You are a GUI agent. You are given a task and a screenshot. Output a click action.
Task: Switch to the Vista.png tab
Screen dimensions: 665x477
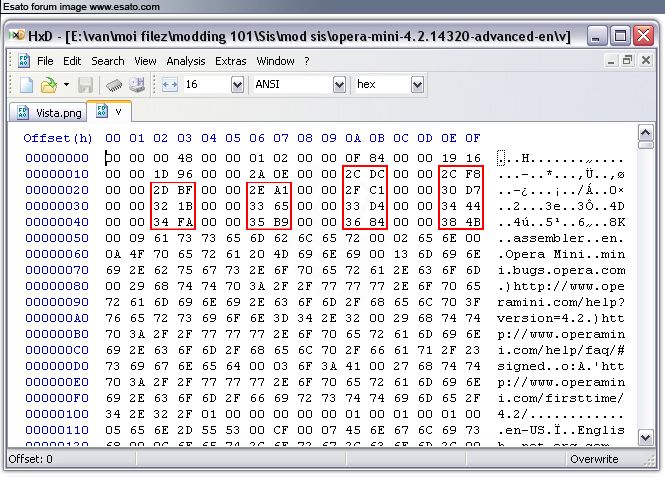click(x=48, y=113)
